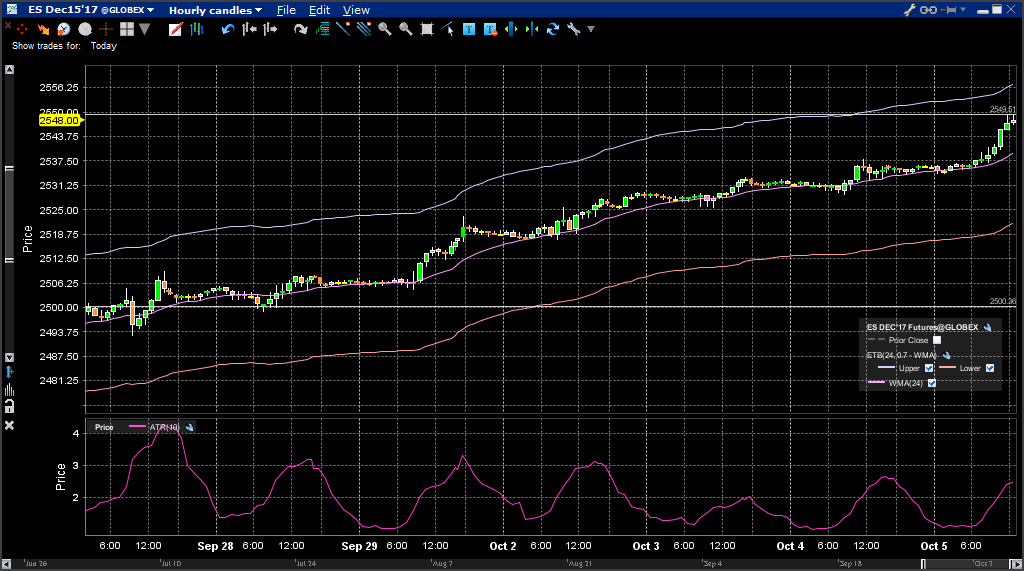1024x571 pixels.
Task: Compress time axis with inward green arrows
Action: tap(532, 29)
